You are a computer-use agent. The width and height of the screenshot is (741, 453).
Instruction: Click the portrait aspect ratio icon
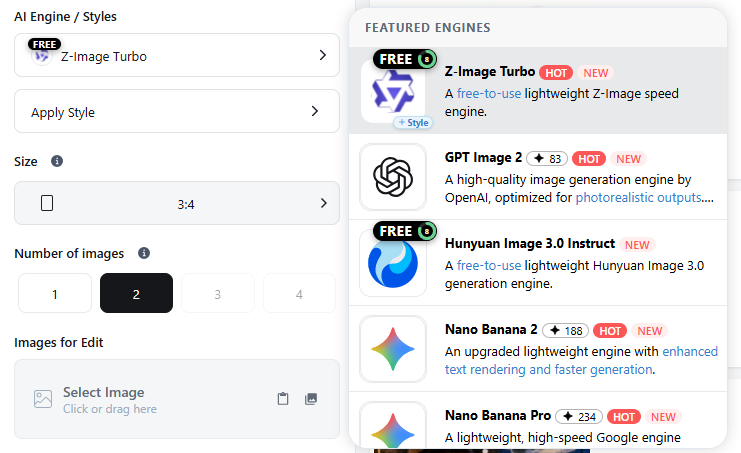(x=47, y=203)
